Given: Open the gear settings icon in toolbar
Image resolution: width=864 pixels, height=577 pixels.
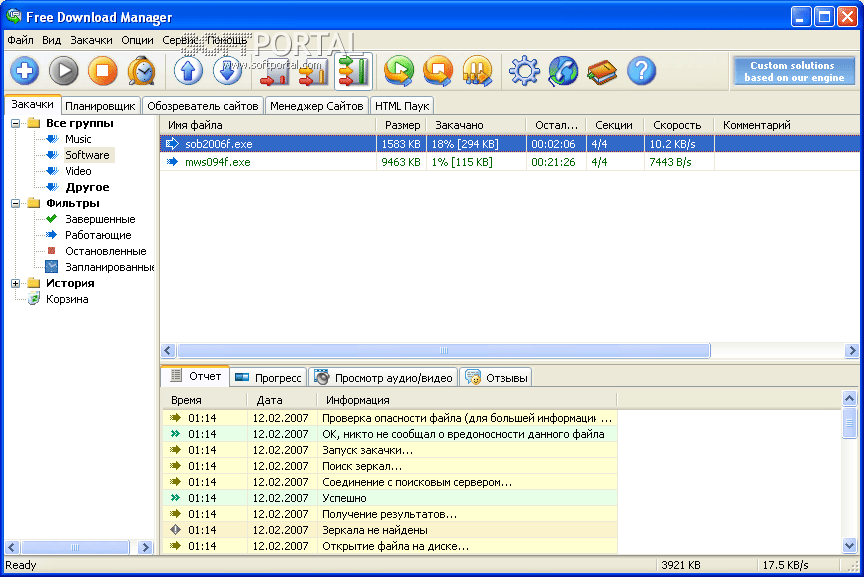Looking at the screenshot, I should [524, 71].
